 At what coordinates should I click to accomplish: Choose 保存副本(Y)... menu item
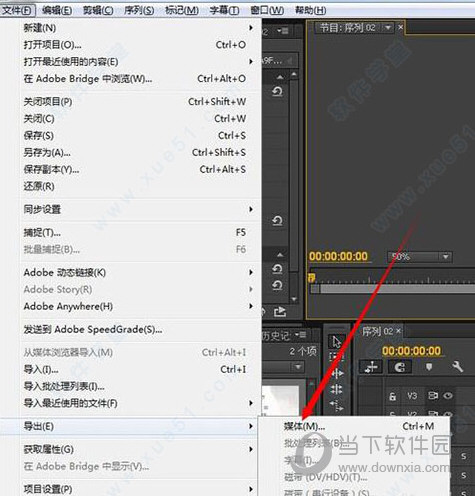[135, 169]
